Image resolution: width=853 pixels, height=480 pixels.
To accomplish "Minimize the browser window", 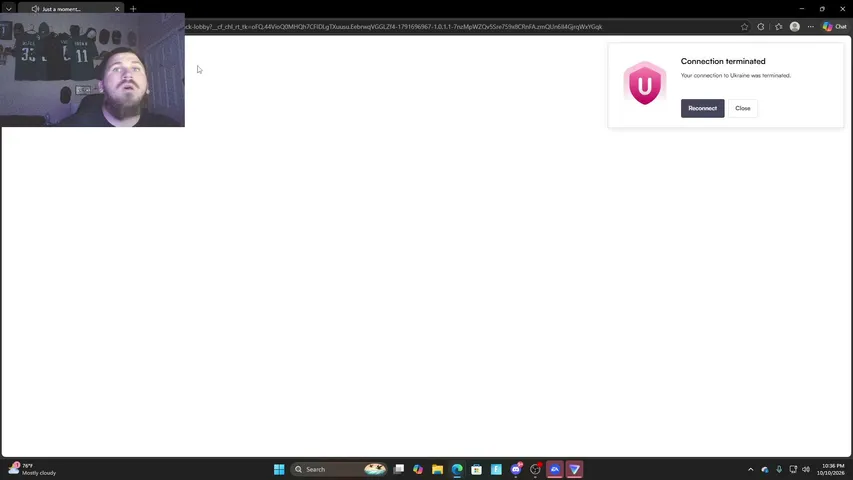I will point(802,9).
